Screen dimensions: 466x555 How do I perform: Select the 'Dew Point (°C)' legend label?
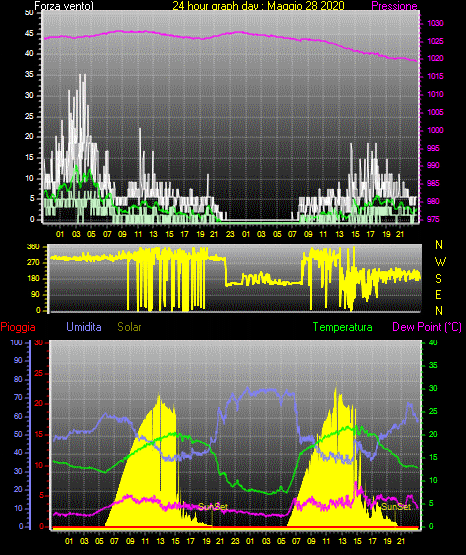427,327
